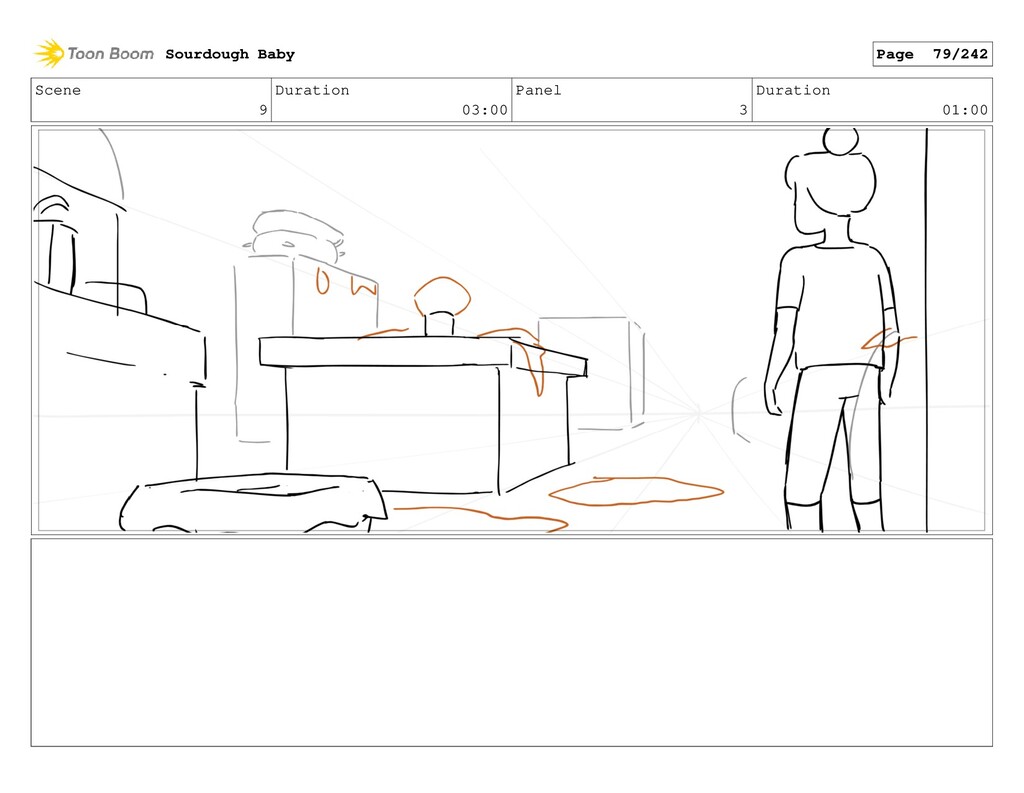Click the storyboard panel drawing
The image size is (1024, 793).
pyautogui.click(x=511, y=330)
